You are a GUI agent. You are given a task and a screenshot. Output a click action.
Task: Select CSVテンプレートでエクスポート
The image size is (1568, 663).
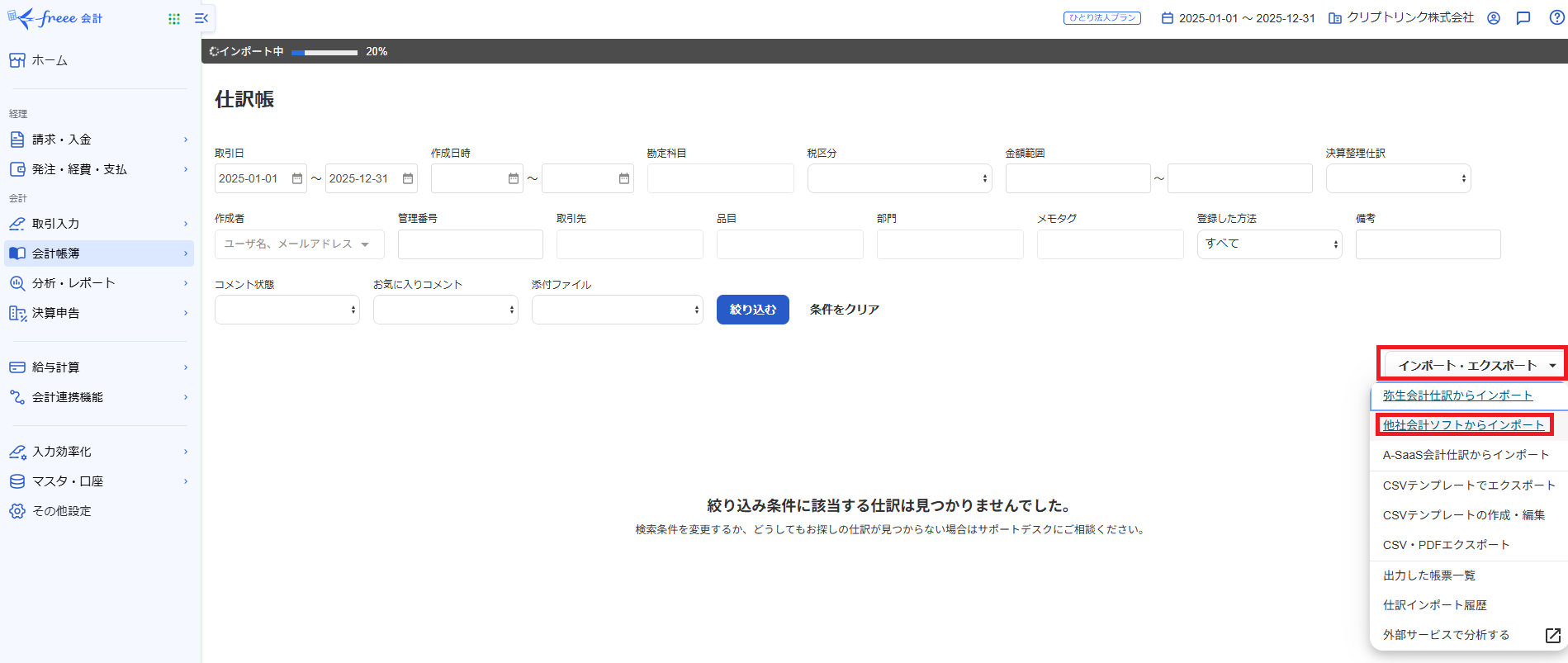1469,485
